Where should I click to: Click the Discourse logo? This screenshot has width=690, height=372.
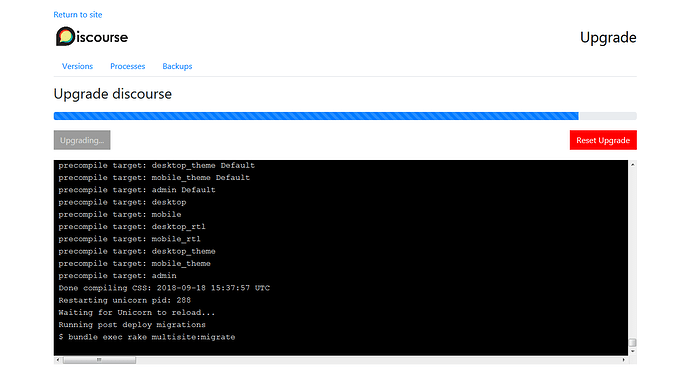92,37
